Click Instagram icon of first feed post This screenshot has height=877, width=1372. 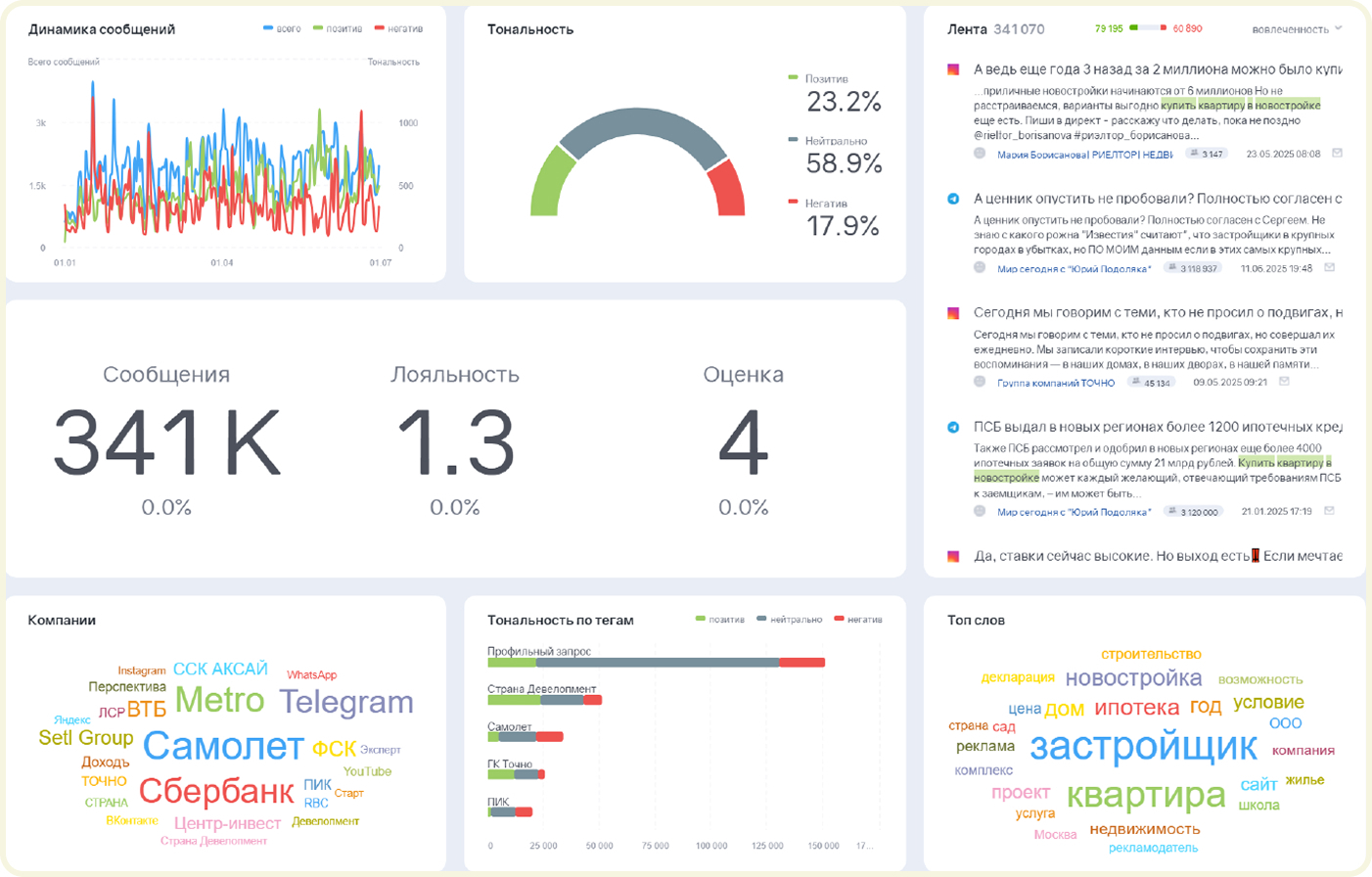click(953, 69)
